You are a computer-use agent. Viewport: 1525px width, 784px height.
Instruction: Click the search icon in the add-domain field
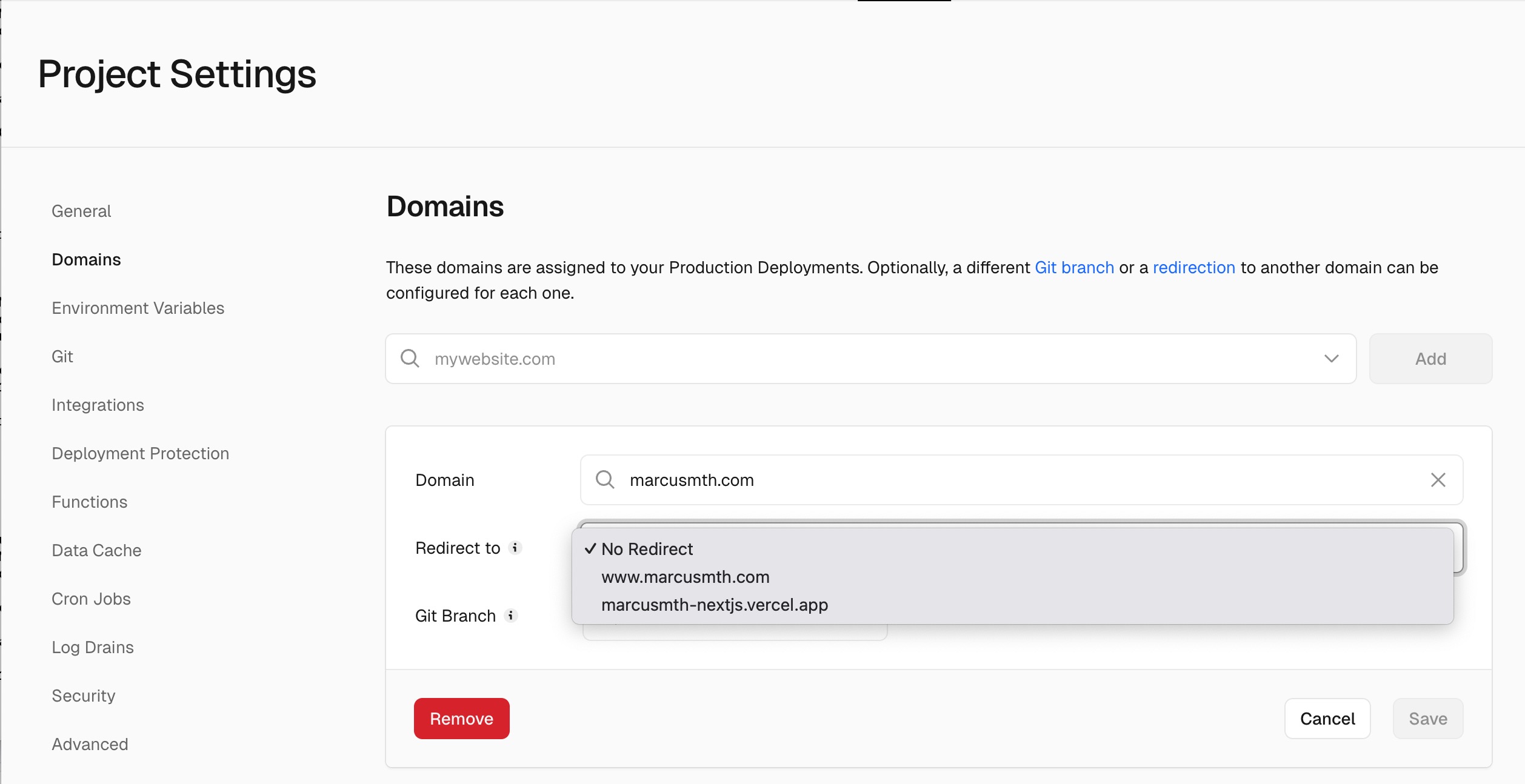click(x=410, y=359)
